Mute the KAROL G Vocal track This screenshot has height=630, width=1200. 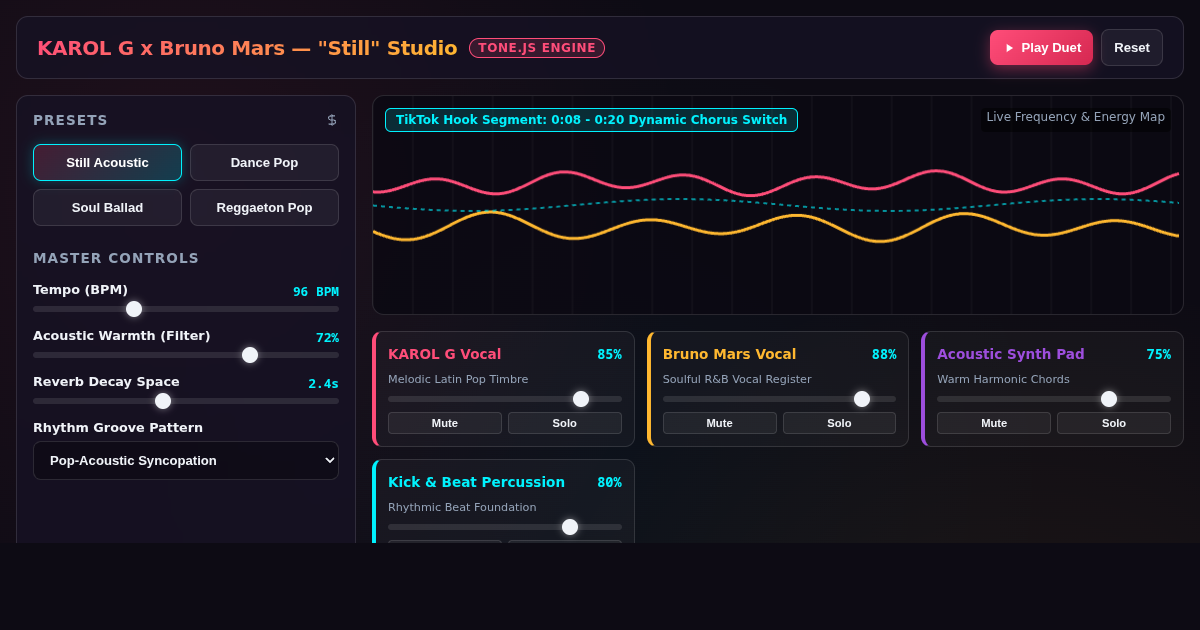click(x=445, y=423)
